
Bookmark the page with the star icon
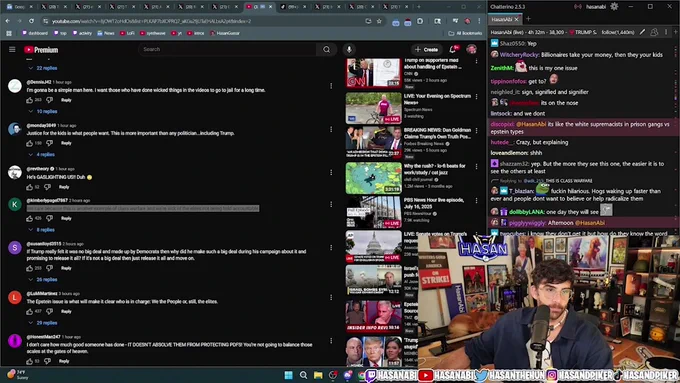coord(379,21)
